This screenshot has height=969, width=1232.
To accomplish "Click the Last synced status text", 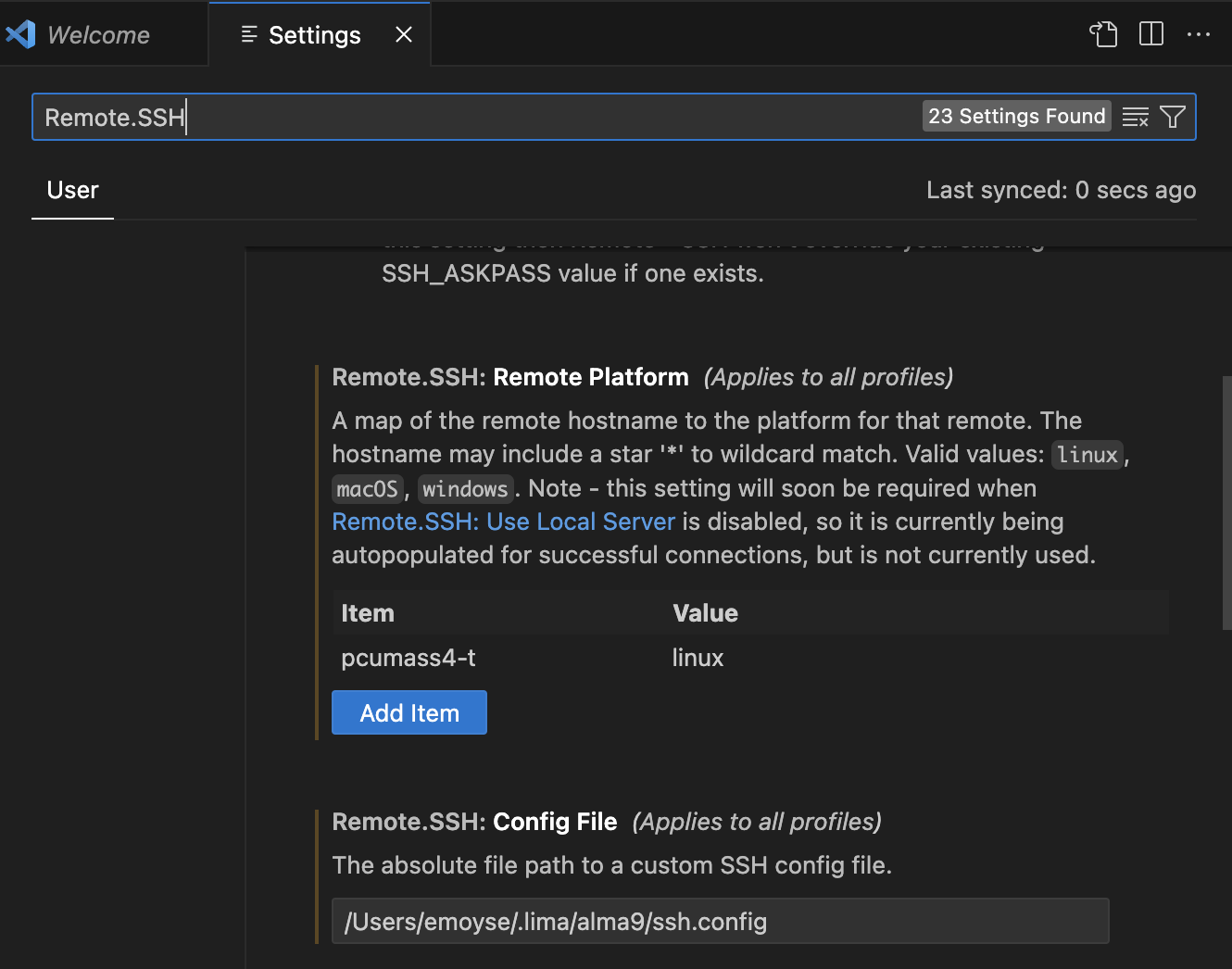I will 1062,190.
